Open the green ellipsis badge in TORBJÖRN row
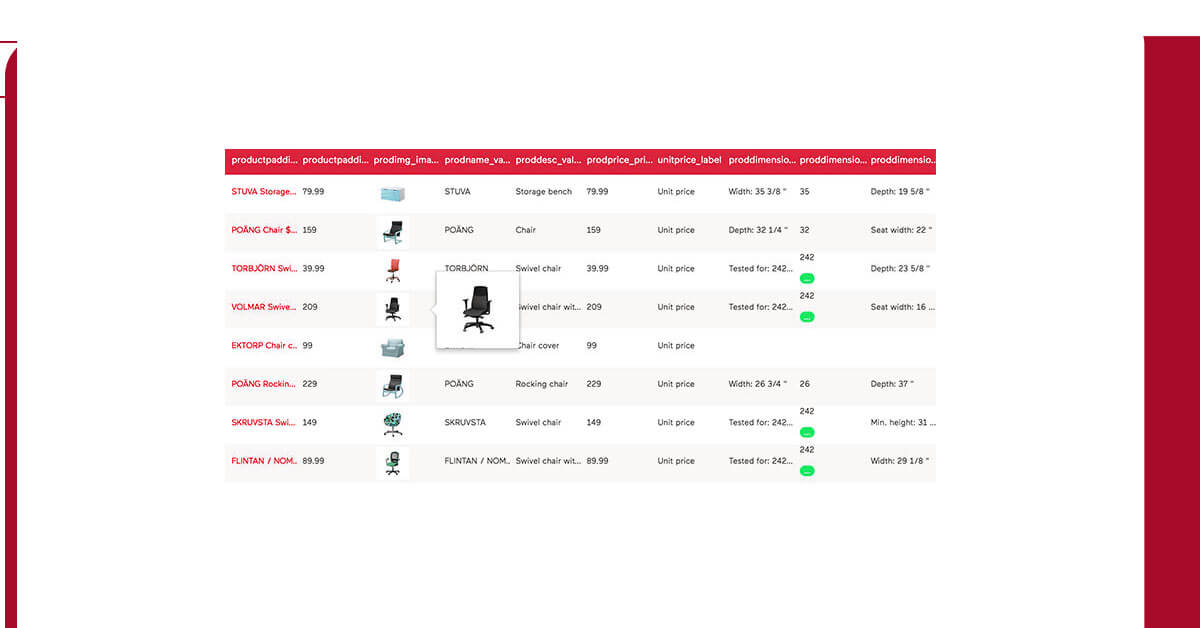 click(807, 278)
